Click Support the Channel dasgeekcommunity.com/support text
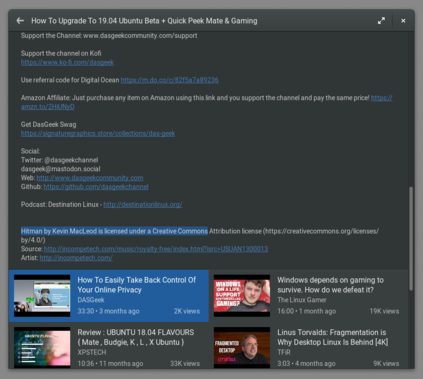This screenshot has height=379, width=423. tap(109, 36)
